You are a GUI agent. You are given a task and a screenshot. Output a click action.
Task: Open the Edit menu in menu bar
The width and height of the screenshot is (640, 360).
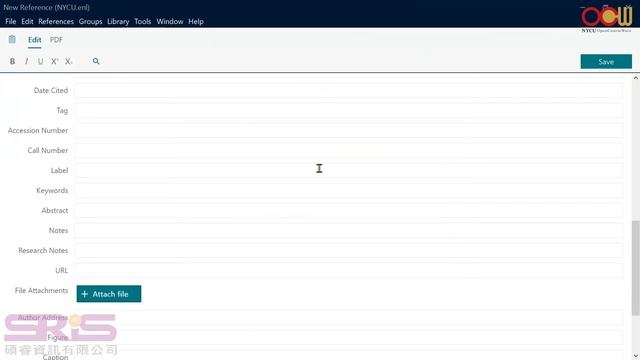(x=27, y=21)
